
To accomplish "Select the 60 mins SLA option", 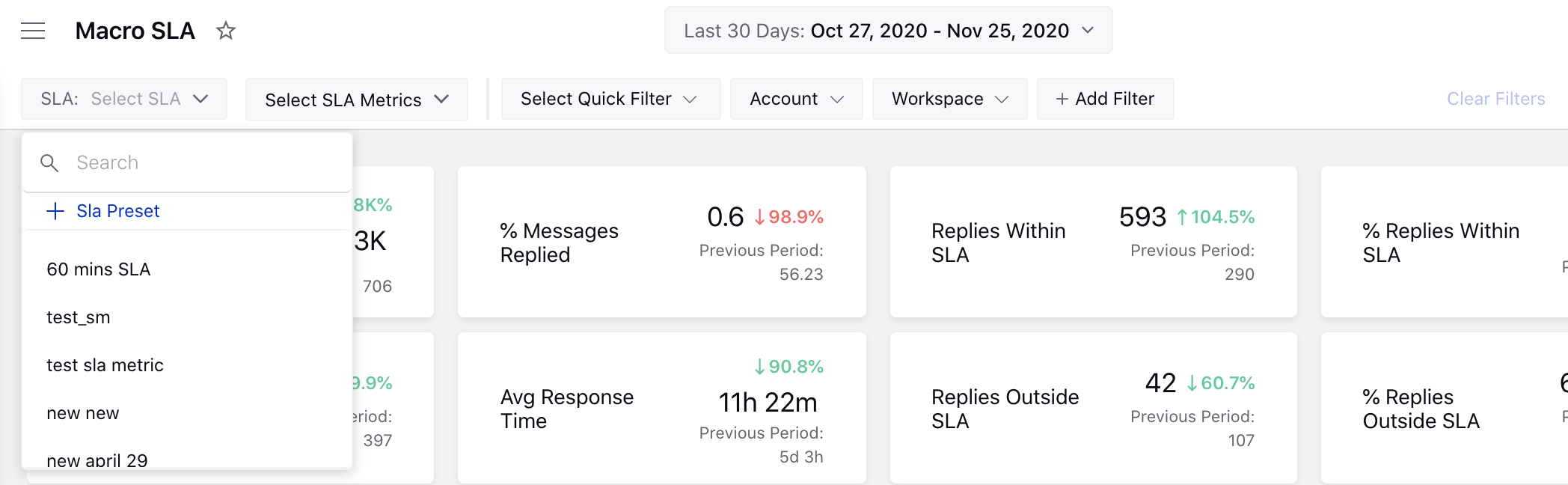I will 187,269.
